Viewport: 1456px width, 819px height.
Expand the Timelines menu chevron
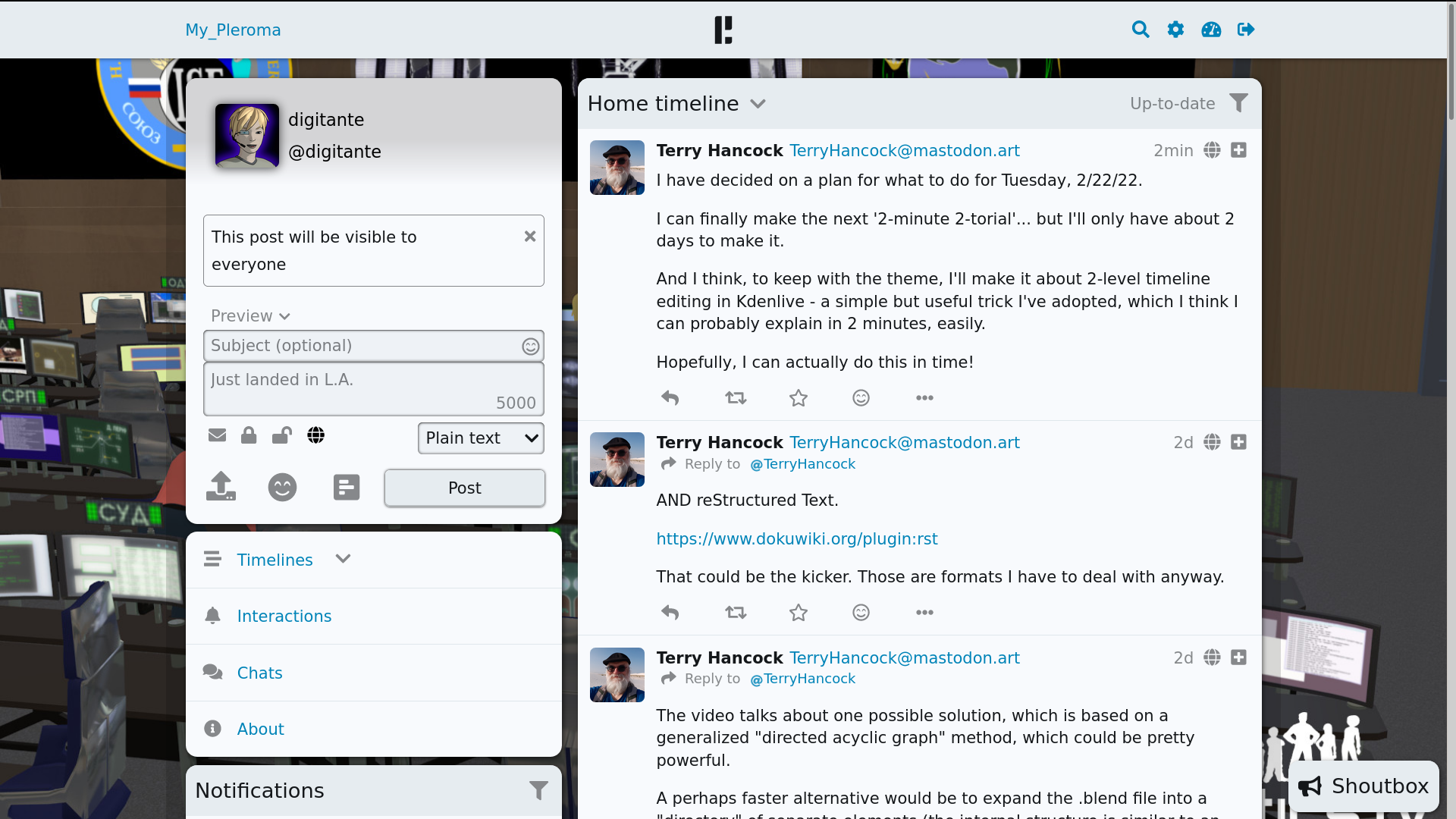[343, 559]
